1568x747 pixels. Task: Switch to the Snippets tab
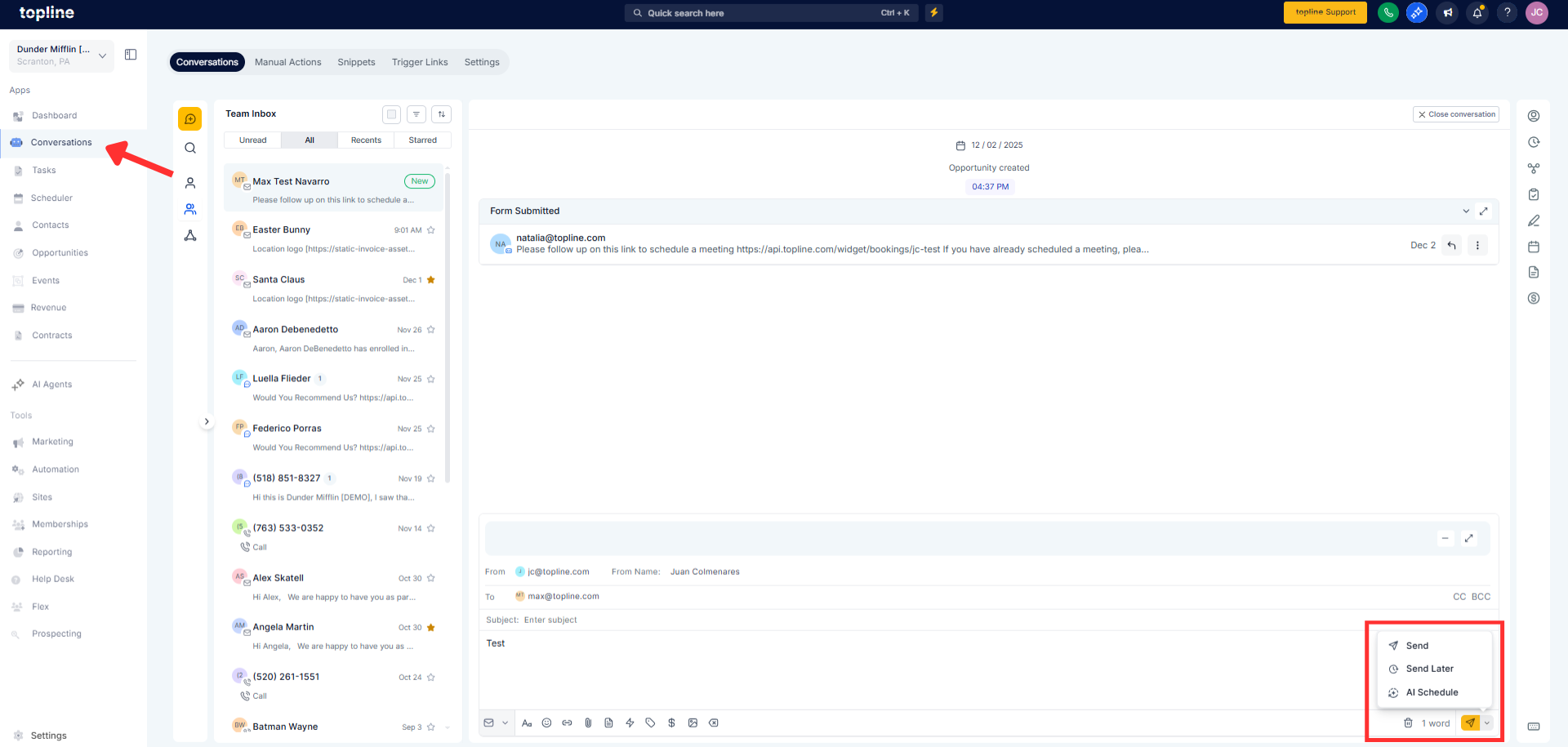click(x=357, y=62)
